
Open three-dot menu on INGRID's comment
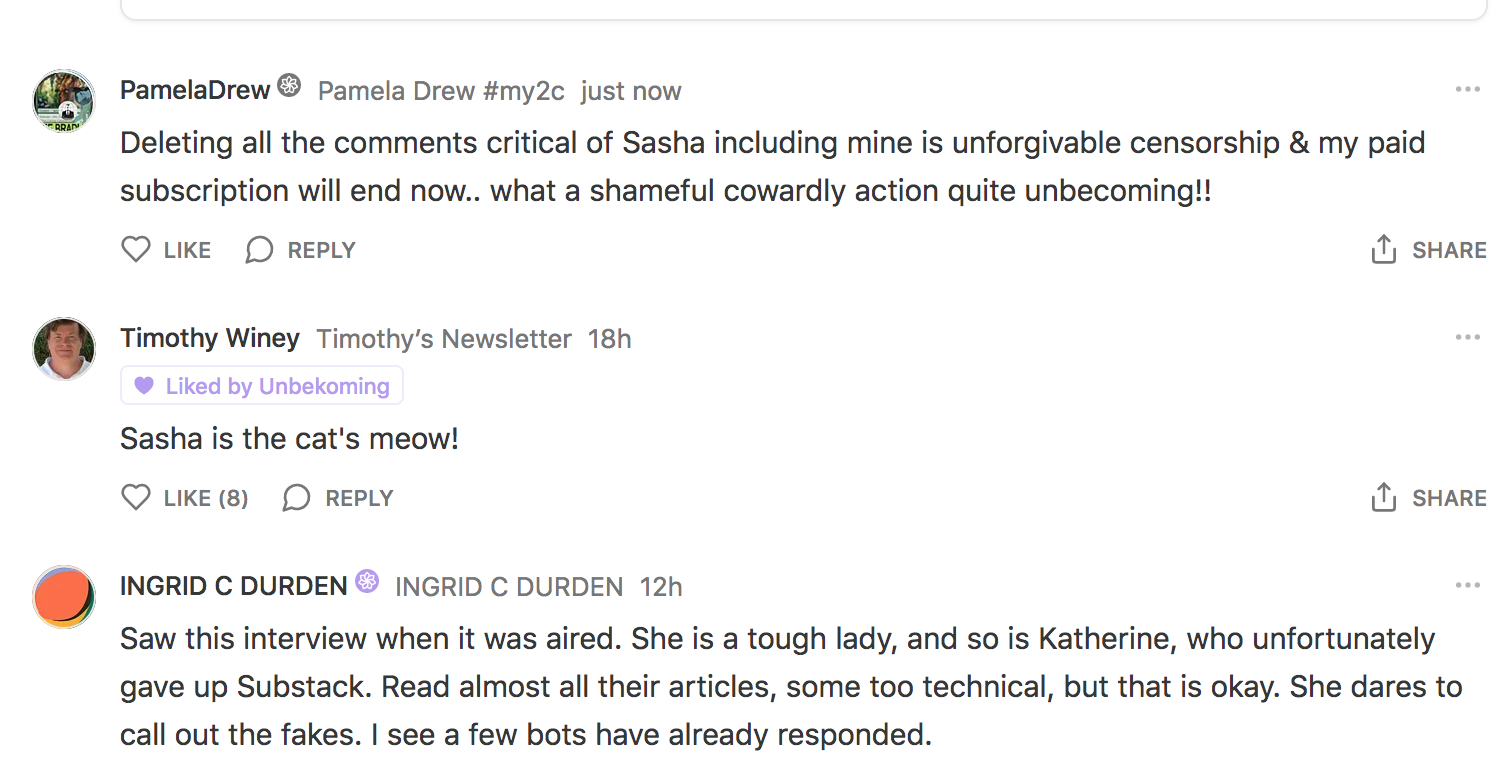(x=1467, y=586)
